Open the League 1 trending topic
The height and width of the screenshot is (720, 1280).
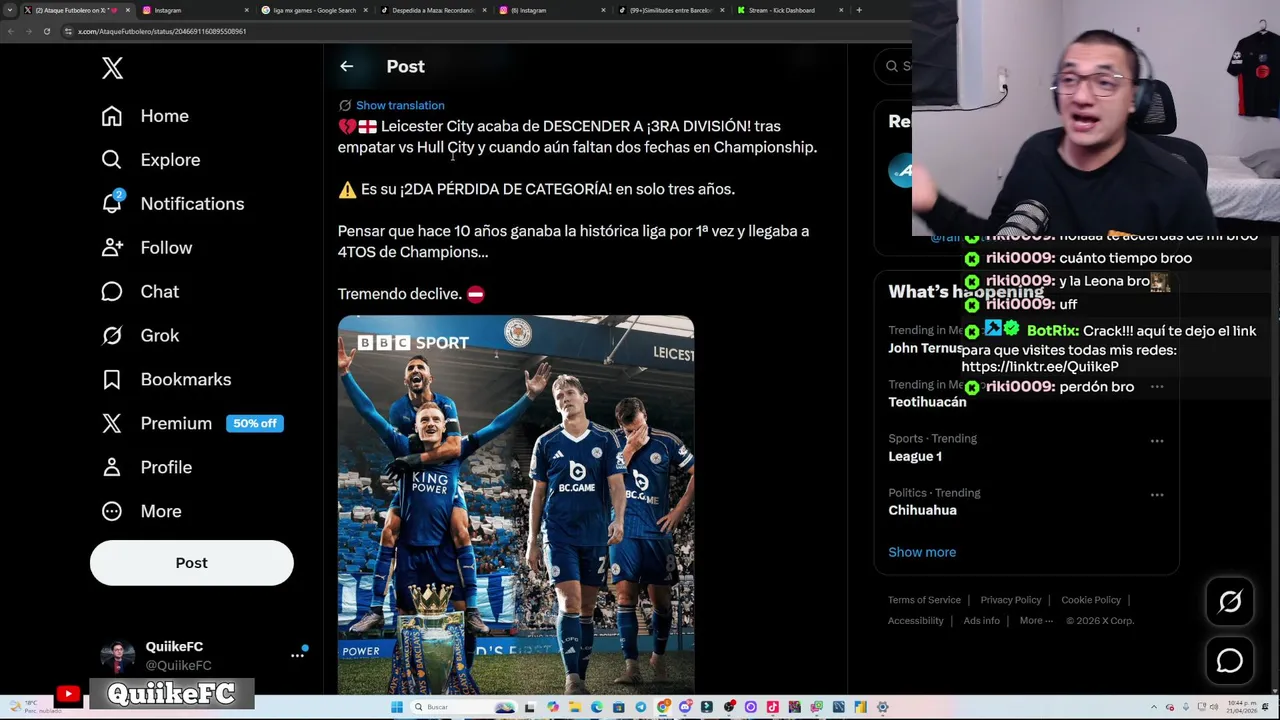[x=915, y=456]
